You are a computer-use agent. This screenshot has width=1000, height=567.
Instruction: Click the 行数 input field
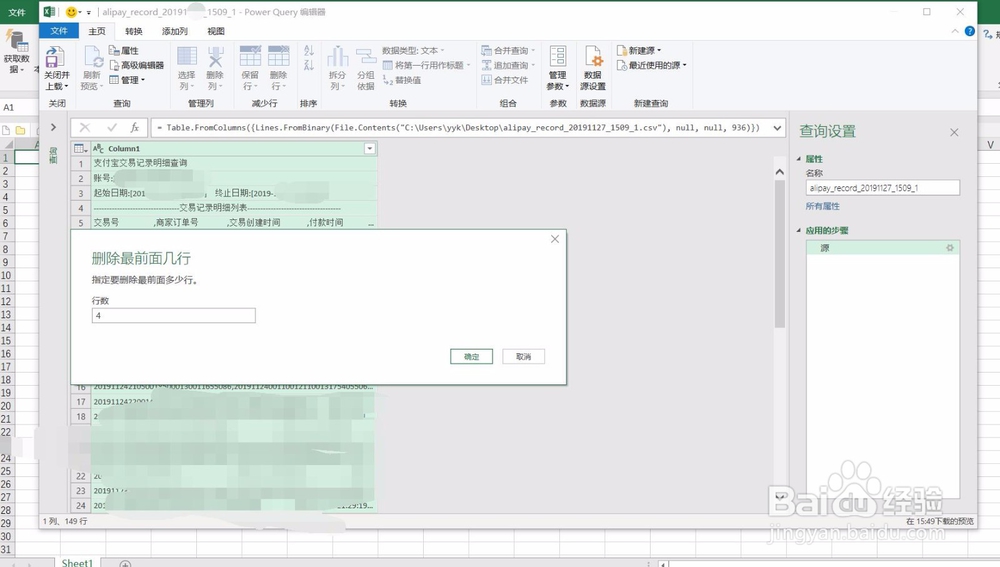(x=173, y=316)
